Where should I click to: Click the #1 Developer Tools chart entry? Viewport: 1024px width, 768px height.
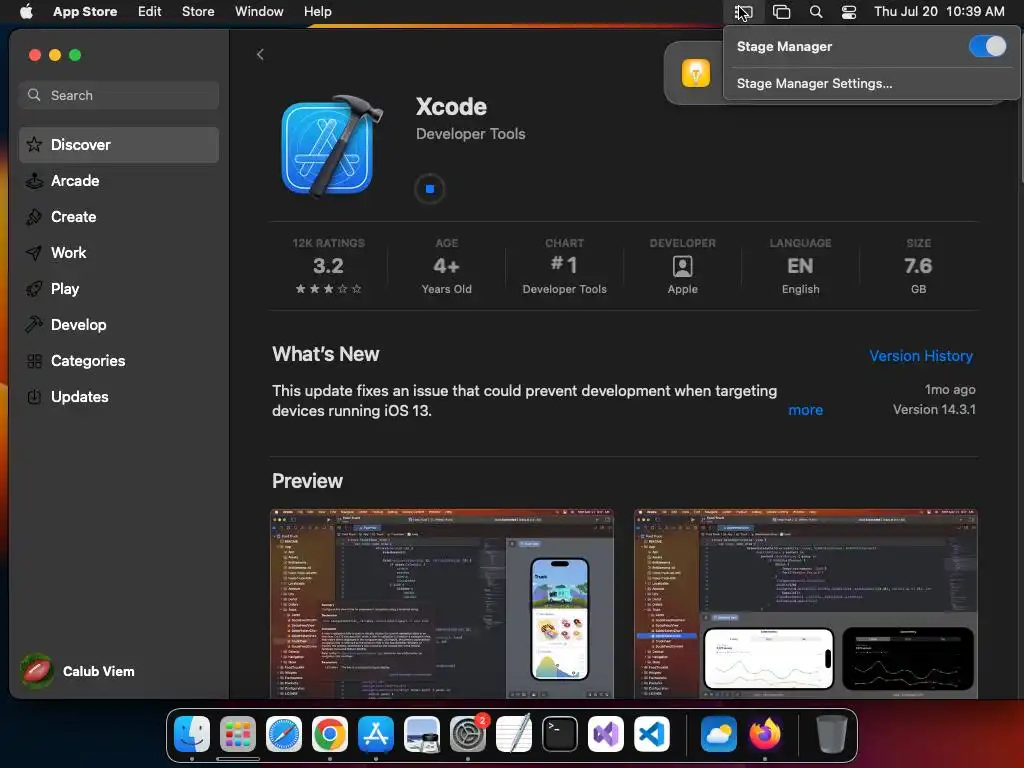pyautogui.click(x=564, y=266)
